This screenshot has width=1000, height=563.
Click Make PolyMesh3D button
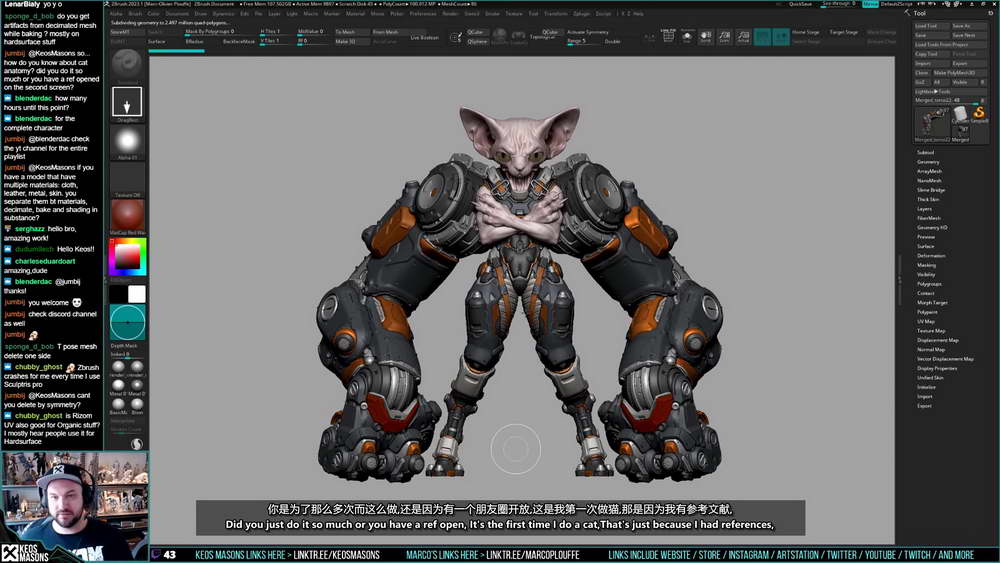click(959, 73)
